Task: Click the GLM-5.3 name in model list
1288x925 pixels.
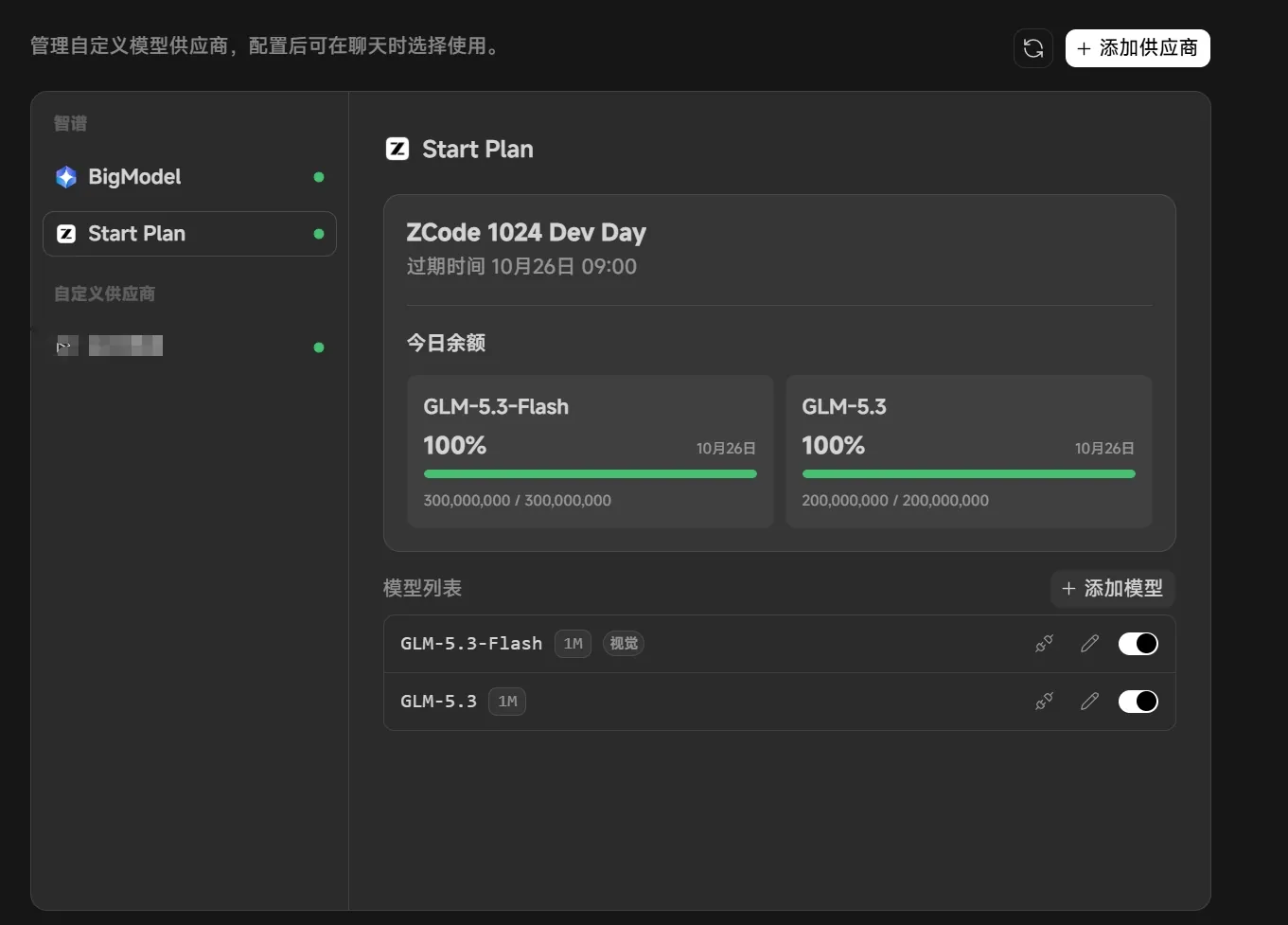Action: pyautogui.click(x=438, y=702)
